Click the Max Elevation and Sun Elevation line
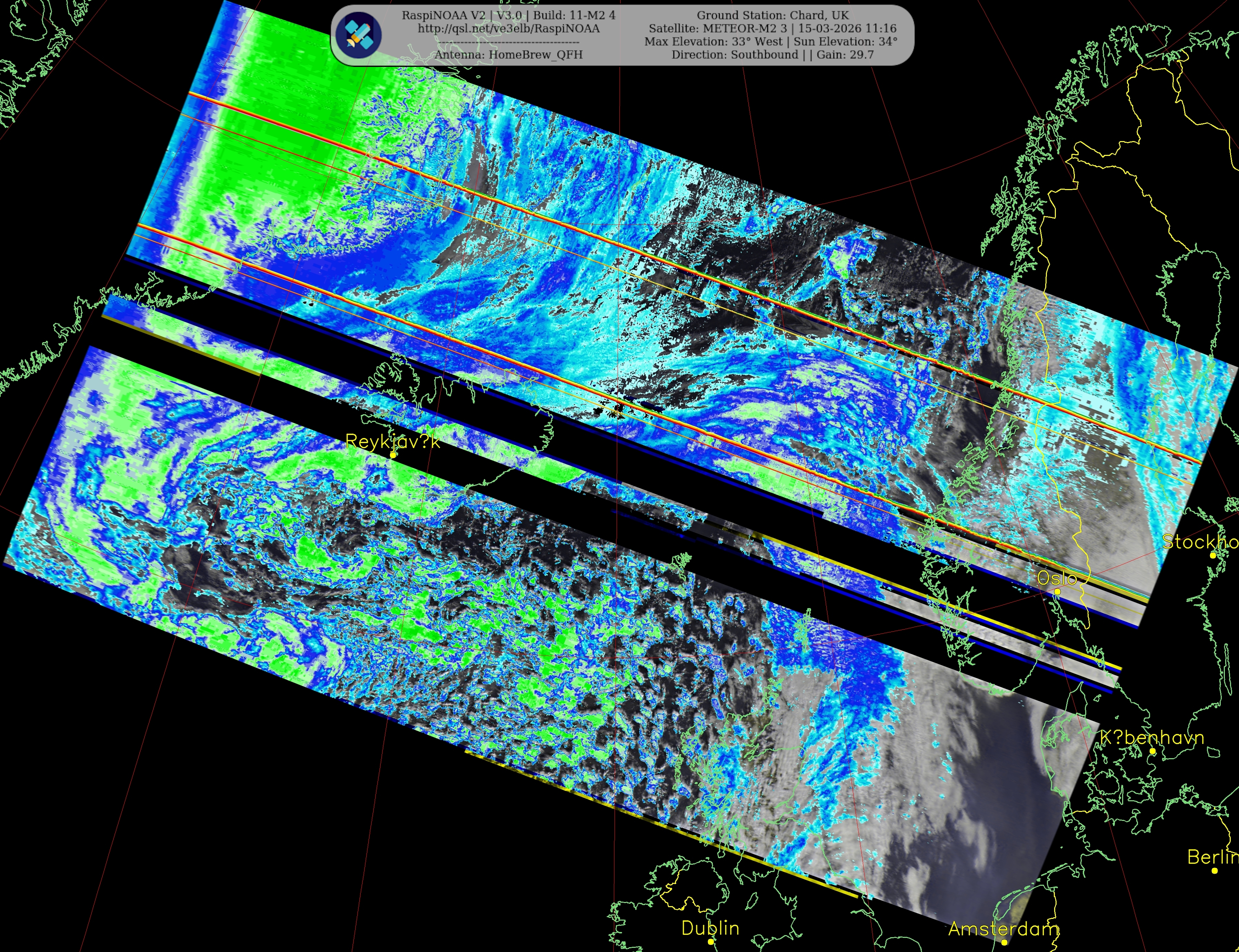Image resolution: width=1239 pixels, height=952 pixels. [770, 41]
